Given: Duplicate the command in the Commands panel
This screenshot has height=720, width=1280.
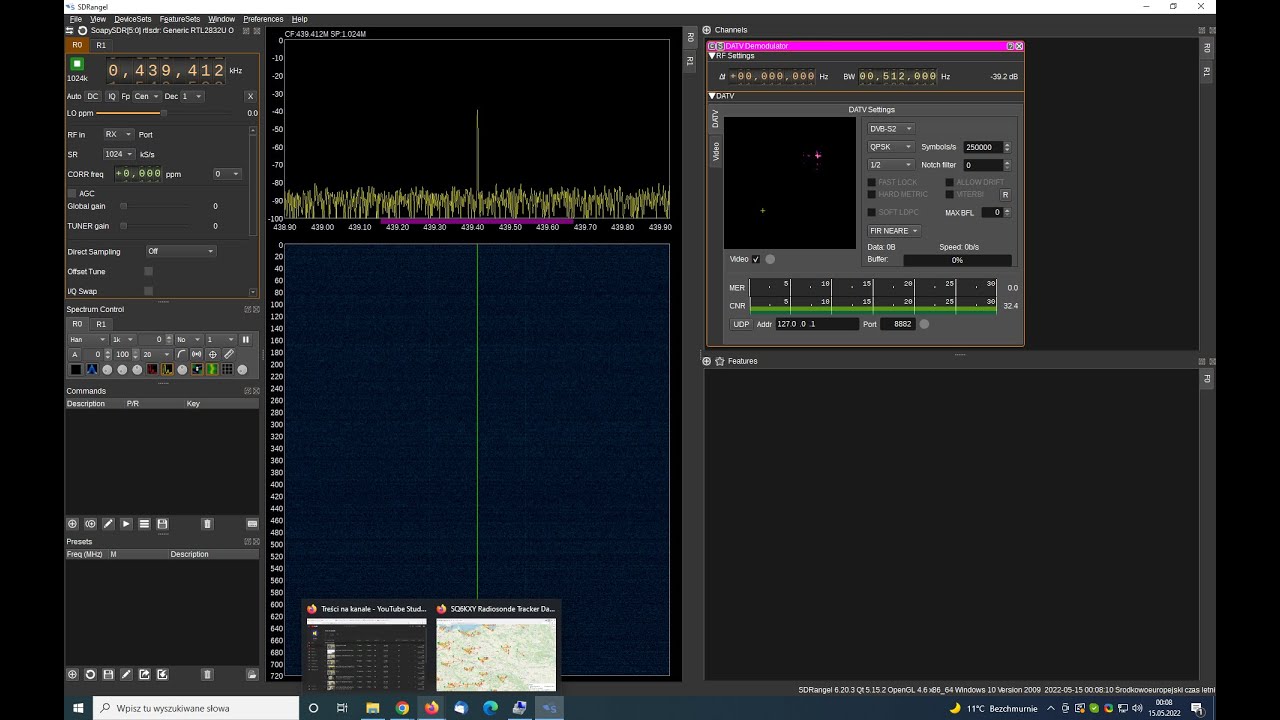Looking at the screenshot, I should click(90, 524).
